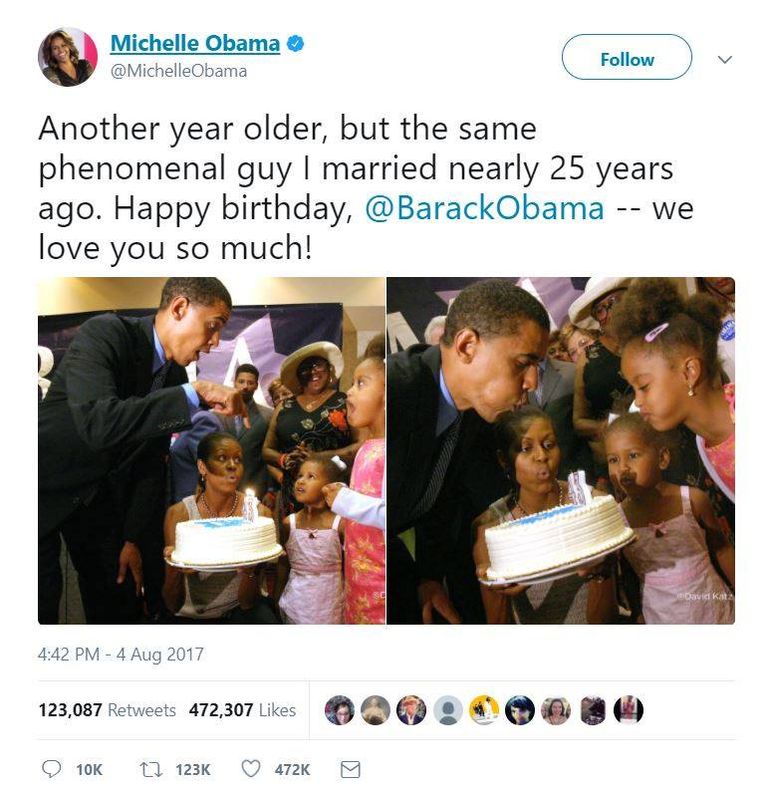Open the @BarackObama mention
The image size is (768, 808).
coord(485,208)
